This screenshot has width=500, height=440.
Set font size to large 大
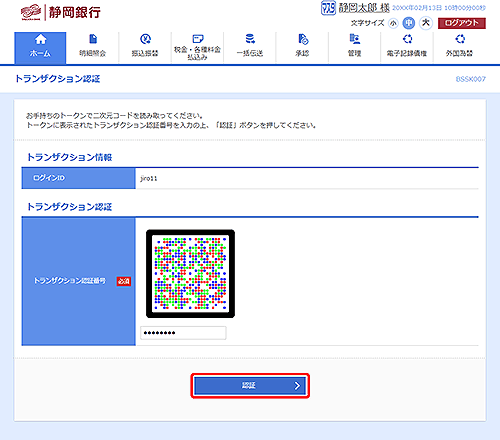coord(426,23)
